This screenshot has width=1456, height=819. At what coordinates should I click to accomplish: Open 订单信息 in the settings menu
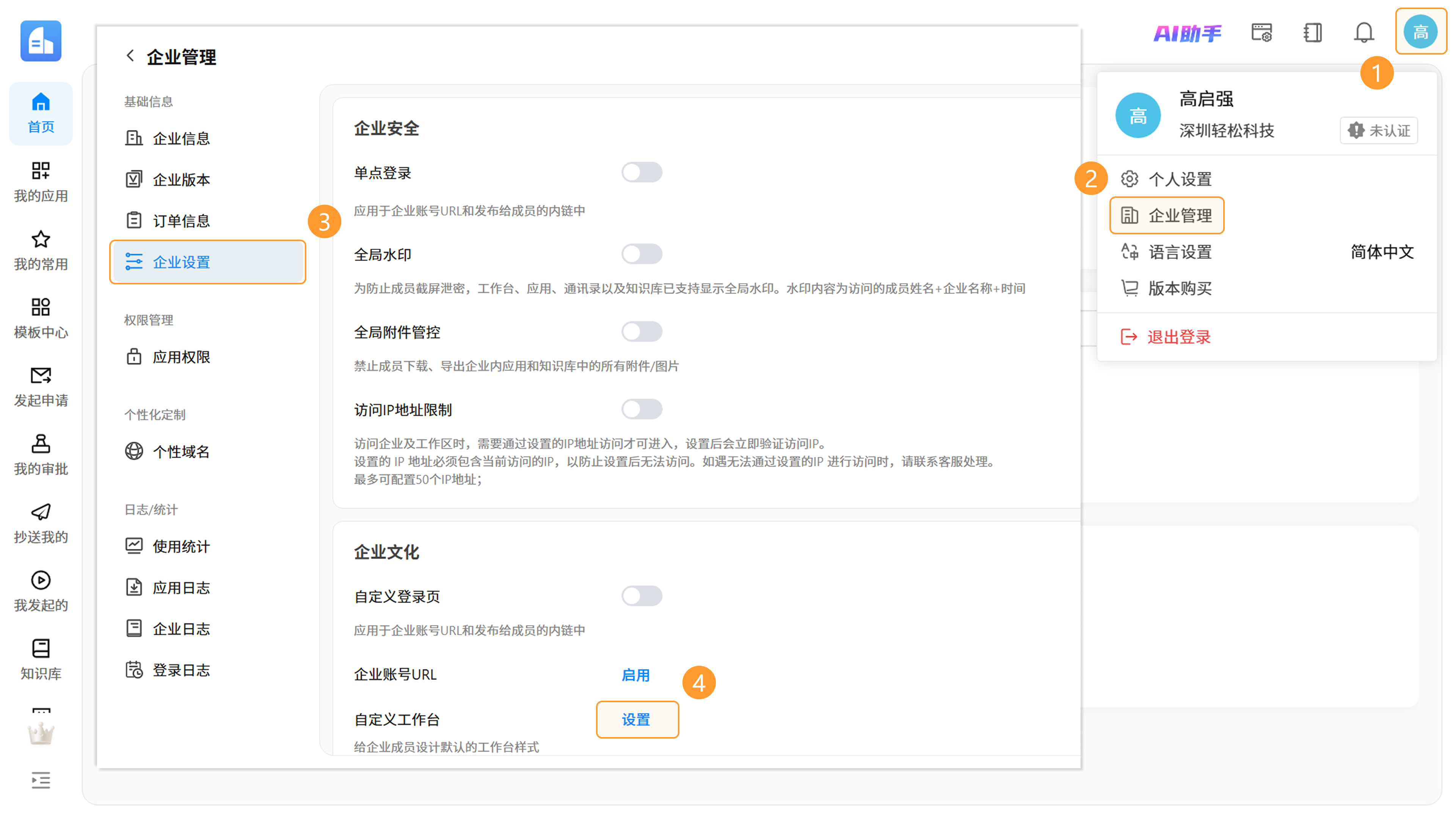pyautogui.click(x=208, y=221)
